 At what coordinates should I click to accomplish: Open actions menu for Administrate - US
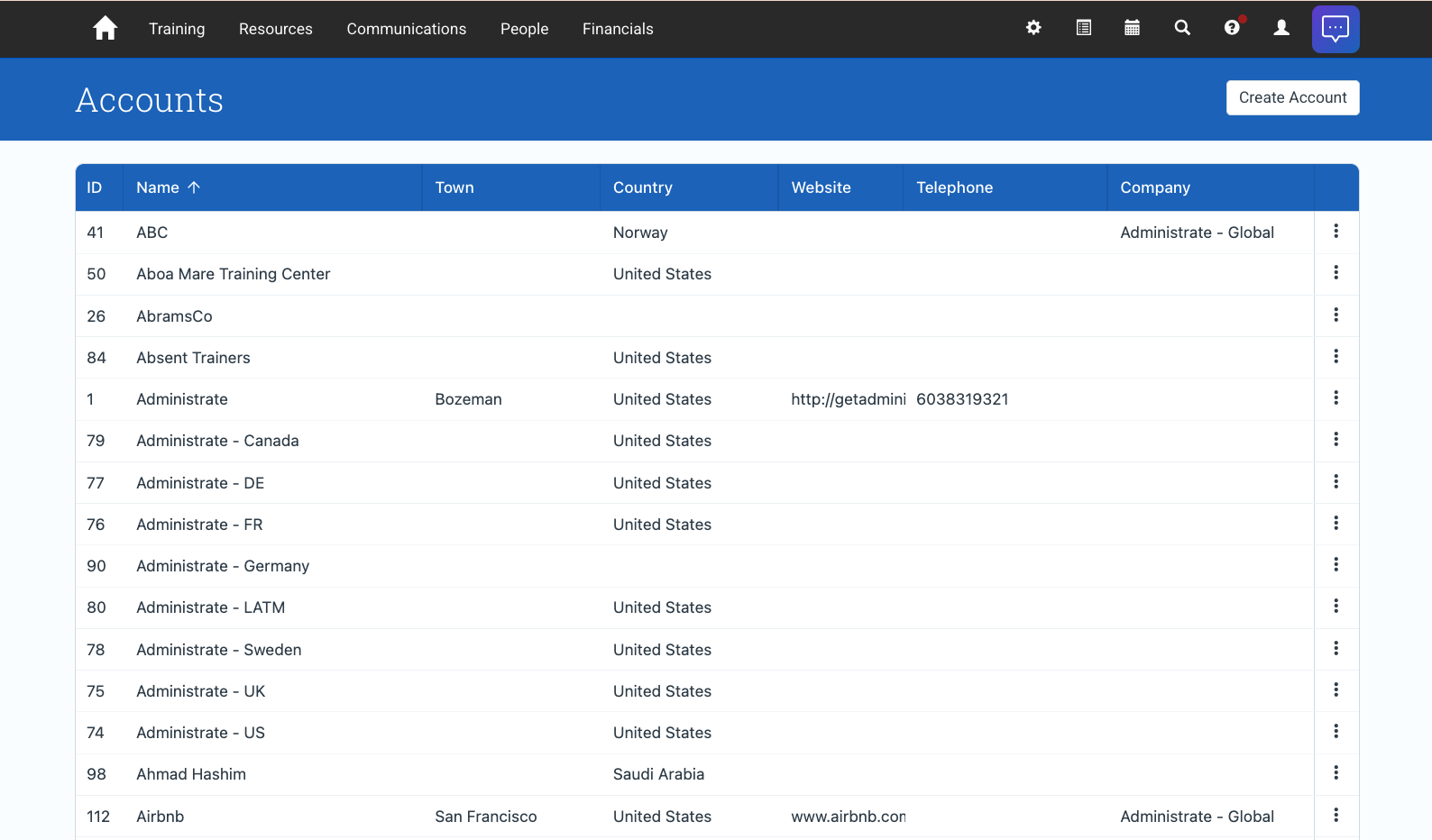(1336, 732)
